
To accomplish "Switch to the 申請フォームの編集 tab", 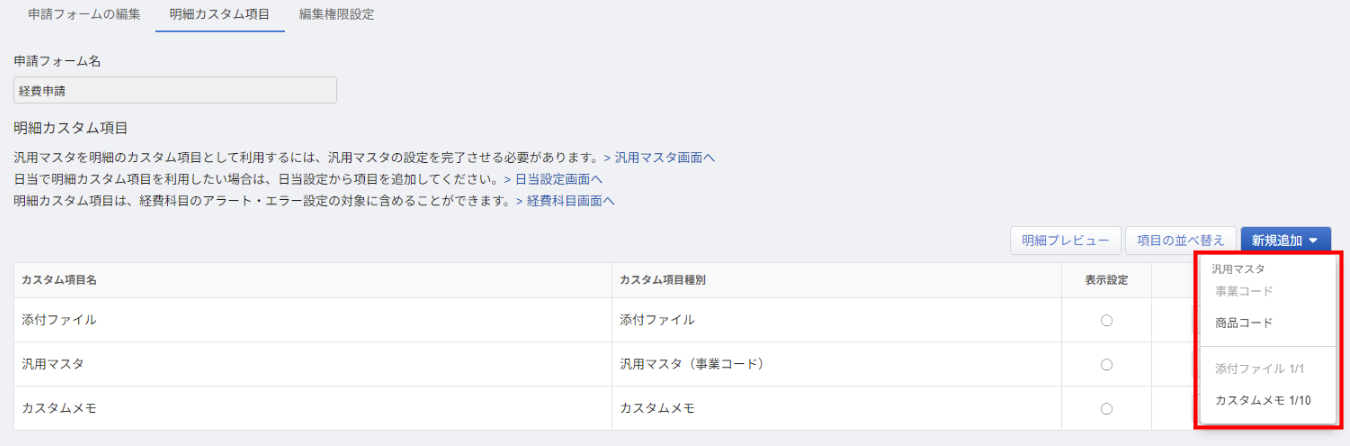I will coord(85,15).
